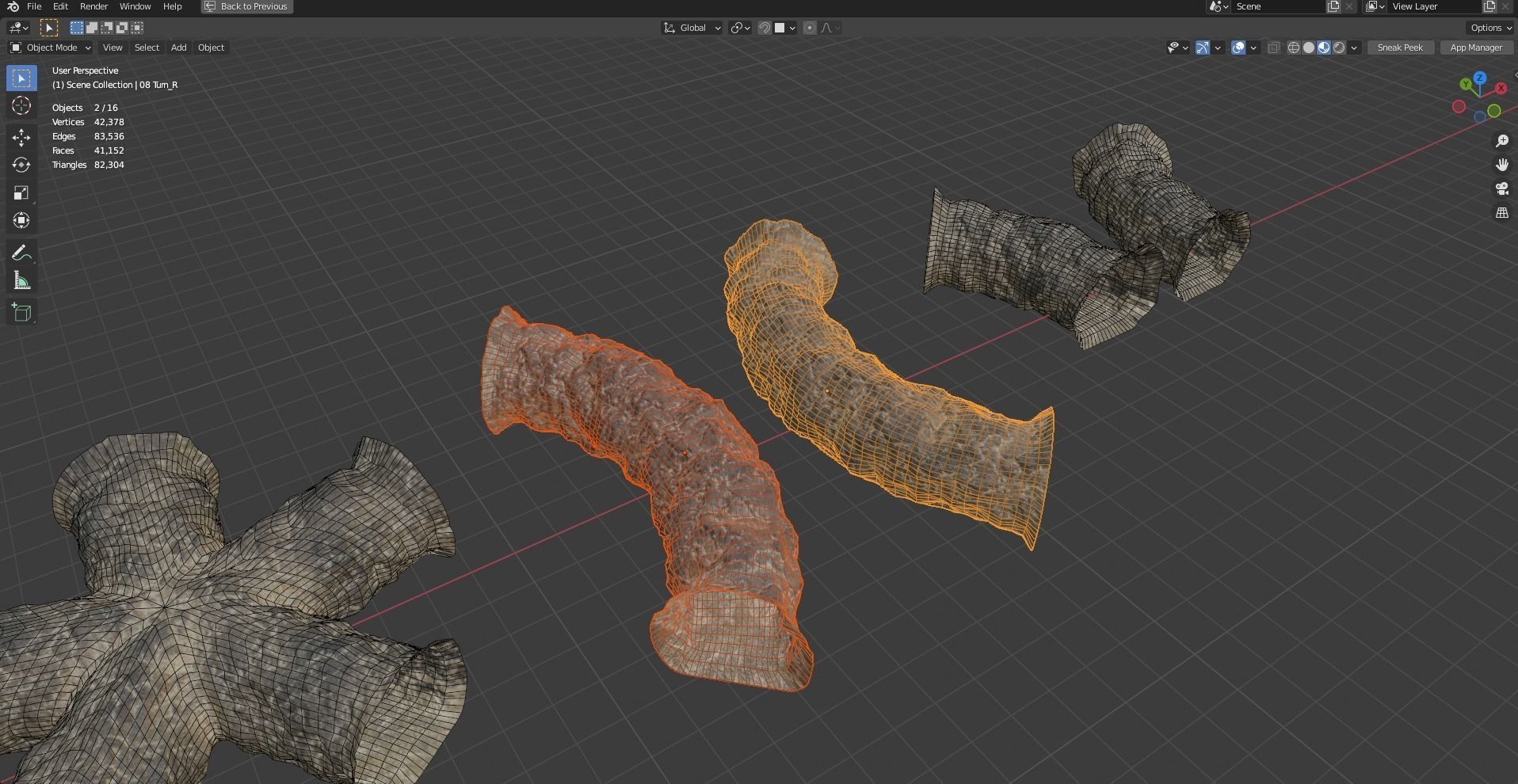This screenshot has width=1518, height=784.
Task: Open the Object Mode dropdown
Action: click(x=50, y=48)
